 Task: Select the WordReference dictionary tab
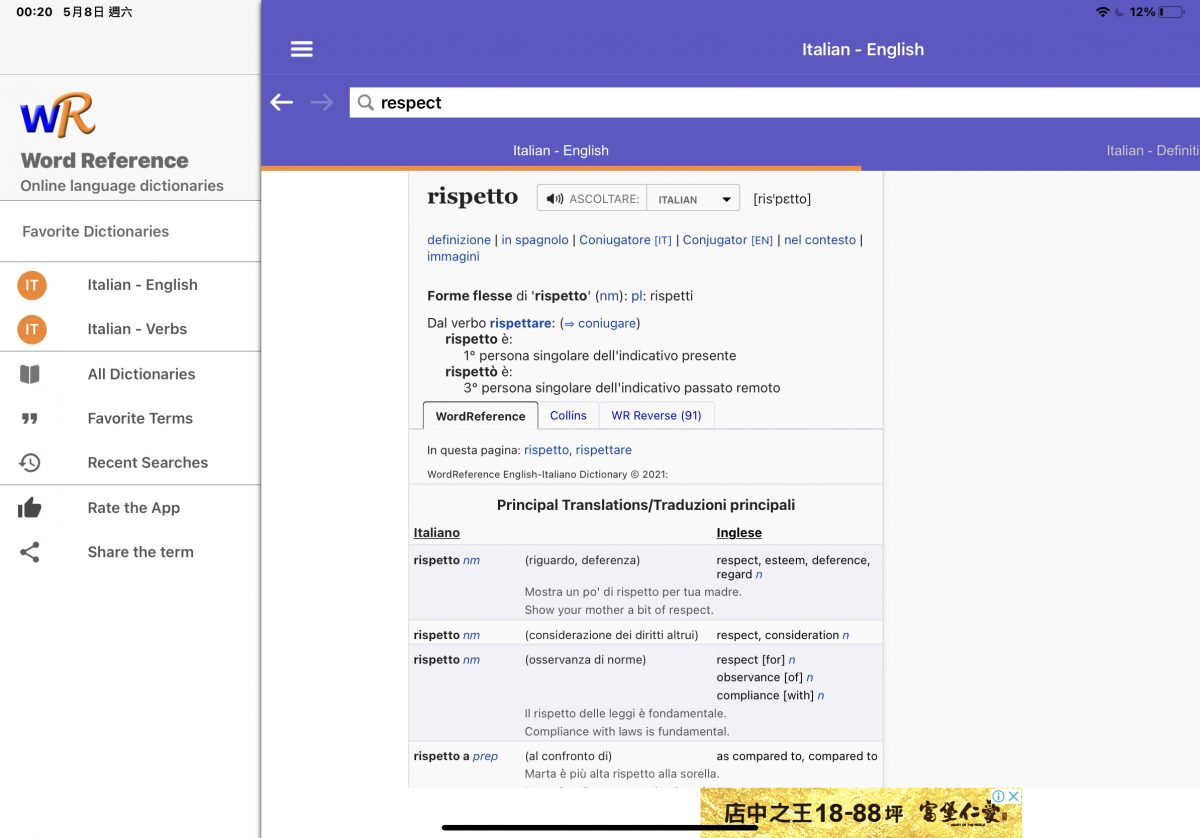[480, 416]
